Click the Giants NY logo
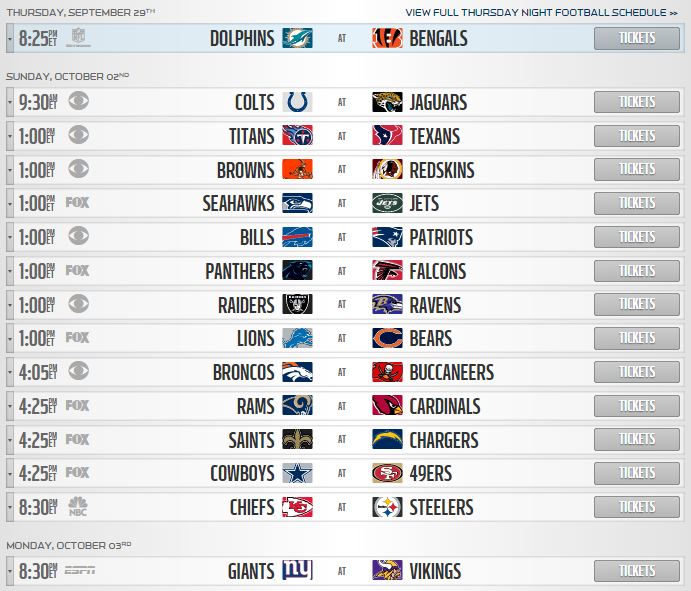 point(297,571)
